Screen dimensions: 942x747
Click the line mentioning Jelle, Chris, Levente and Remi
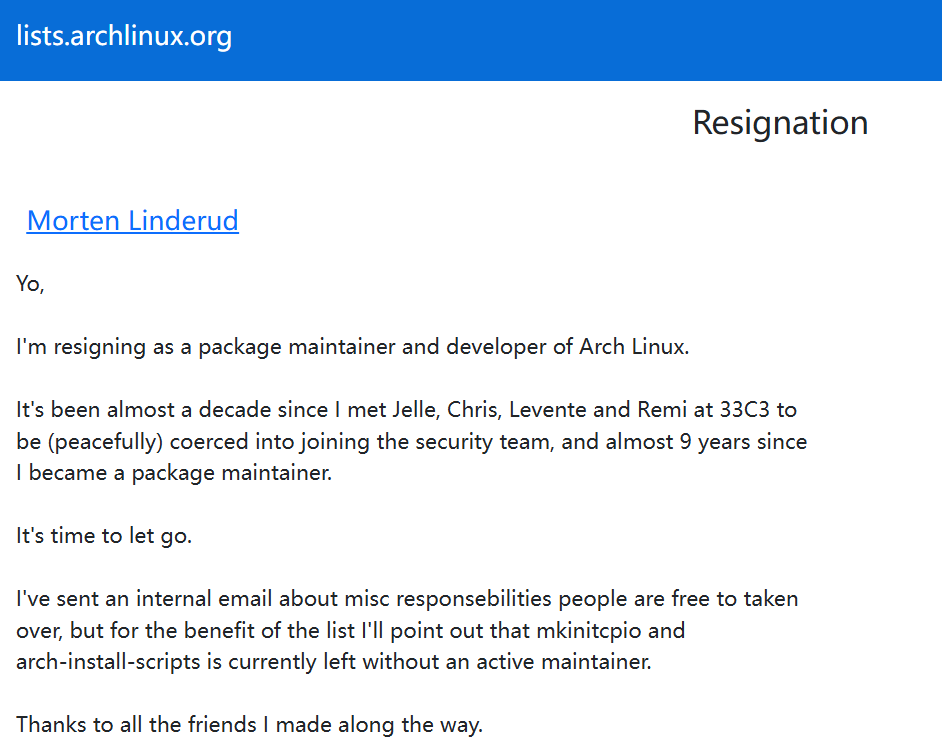coord(407,410)
